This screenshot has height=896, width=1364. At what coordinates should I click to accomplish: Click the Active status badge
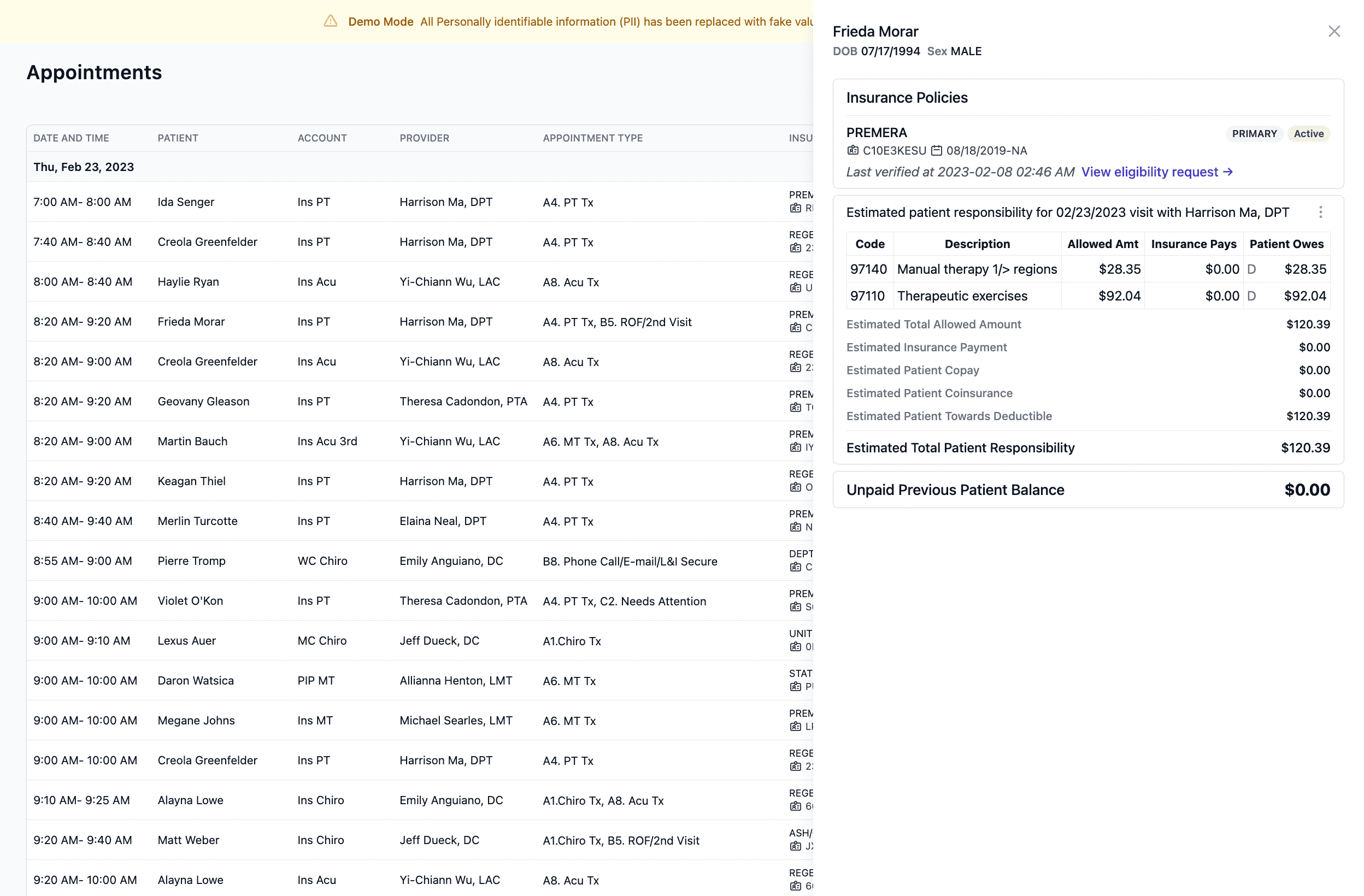[x=1308, y=133]
